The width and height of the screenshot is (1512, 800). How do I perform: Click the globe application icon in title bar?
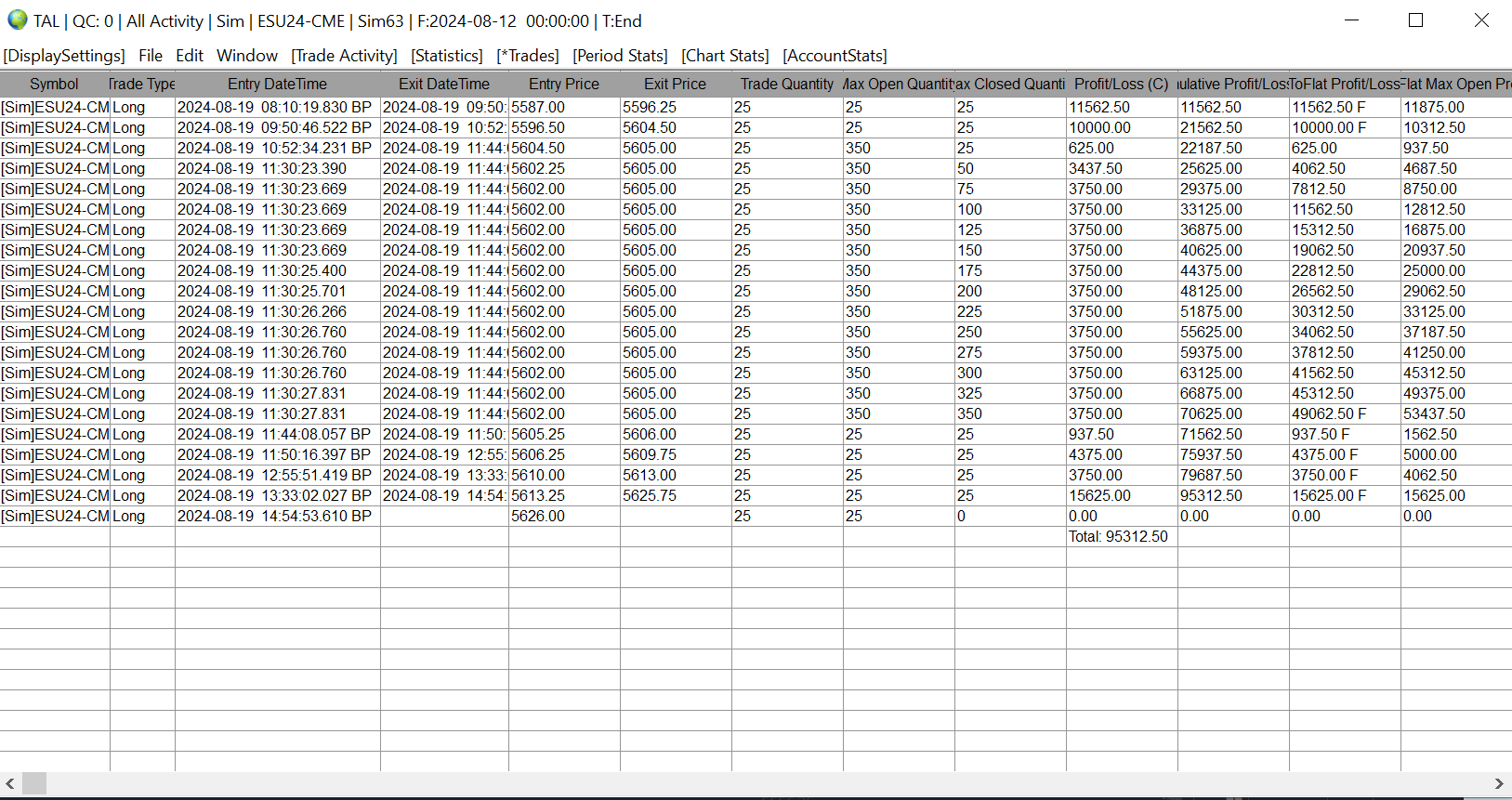[17, 20]
